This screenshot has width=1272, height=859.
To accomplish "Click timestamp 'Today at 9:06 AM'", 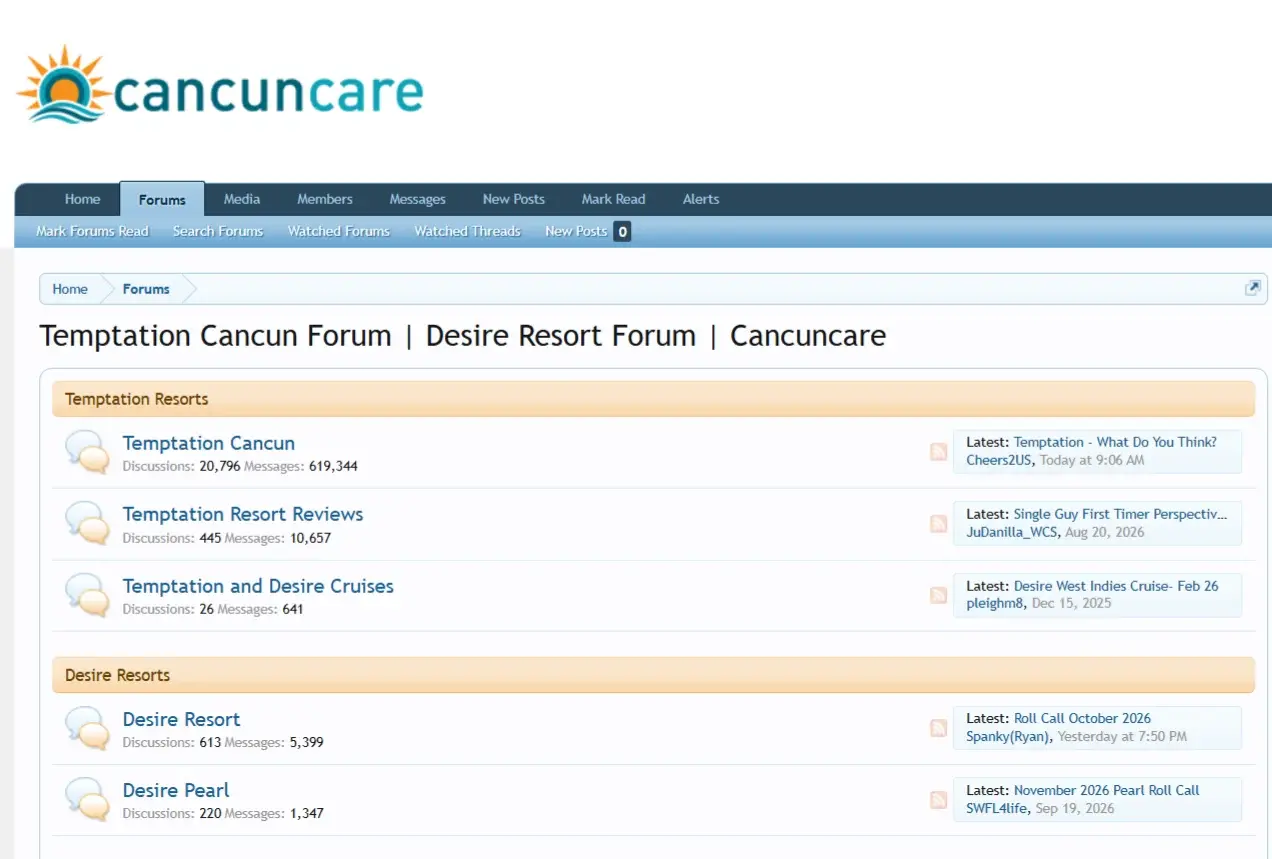I will coord(1092,460).
